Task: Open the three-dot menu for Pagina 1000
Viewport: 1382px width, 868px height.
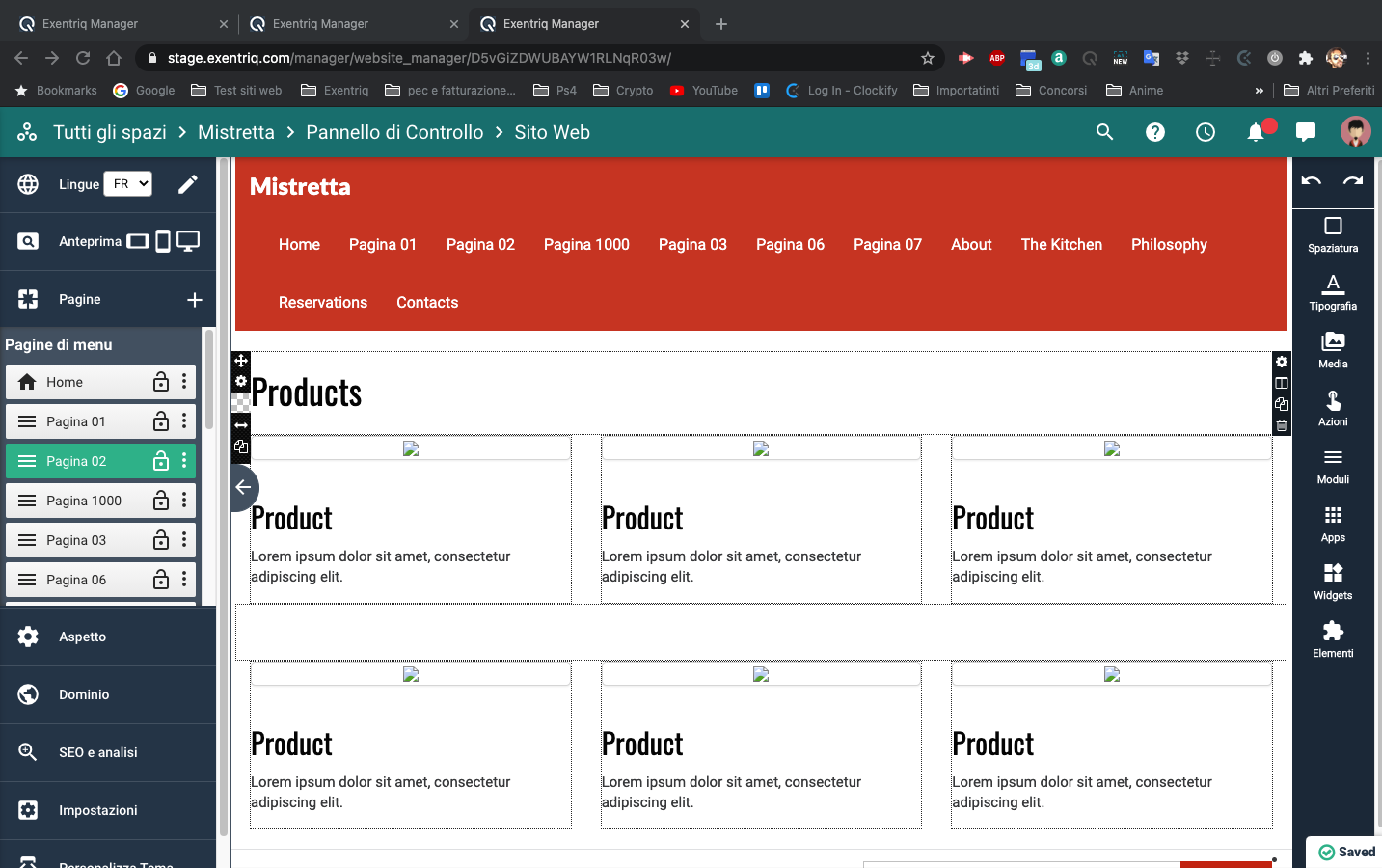Action: (x=184, y=501)
